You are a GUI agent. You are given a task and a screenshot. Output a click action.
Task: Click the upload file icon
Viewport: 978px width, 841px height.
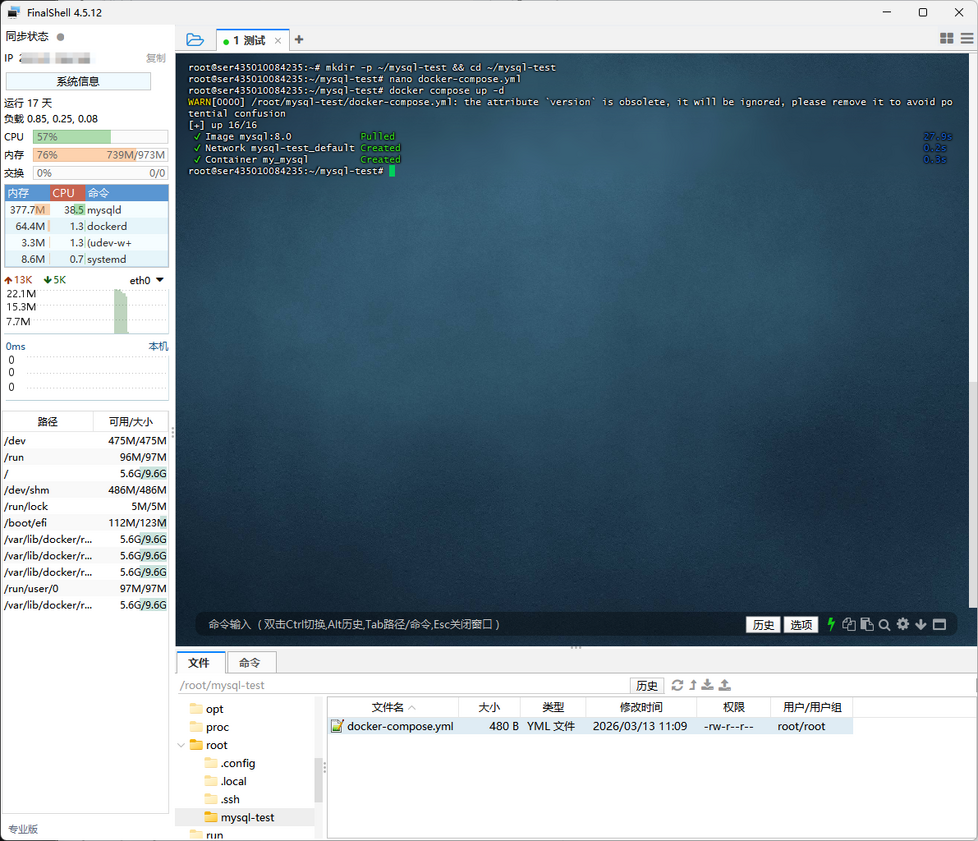pyautogui.click(x=725, y=685)
